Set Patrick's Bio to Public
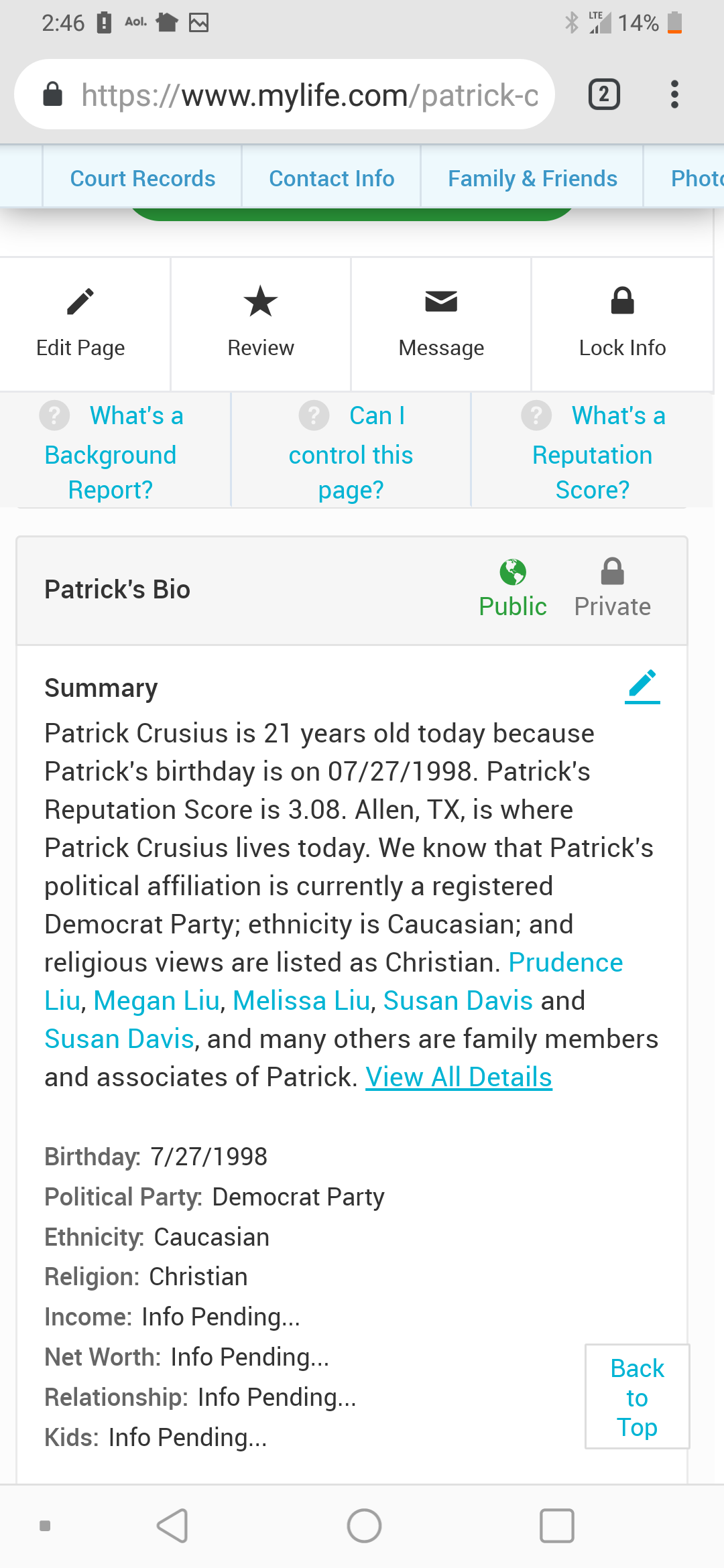This screenshot has width=724, height=1568. (x=513, y=588)
